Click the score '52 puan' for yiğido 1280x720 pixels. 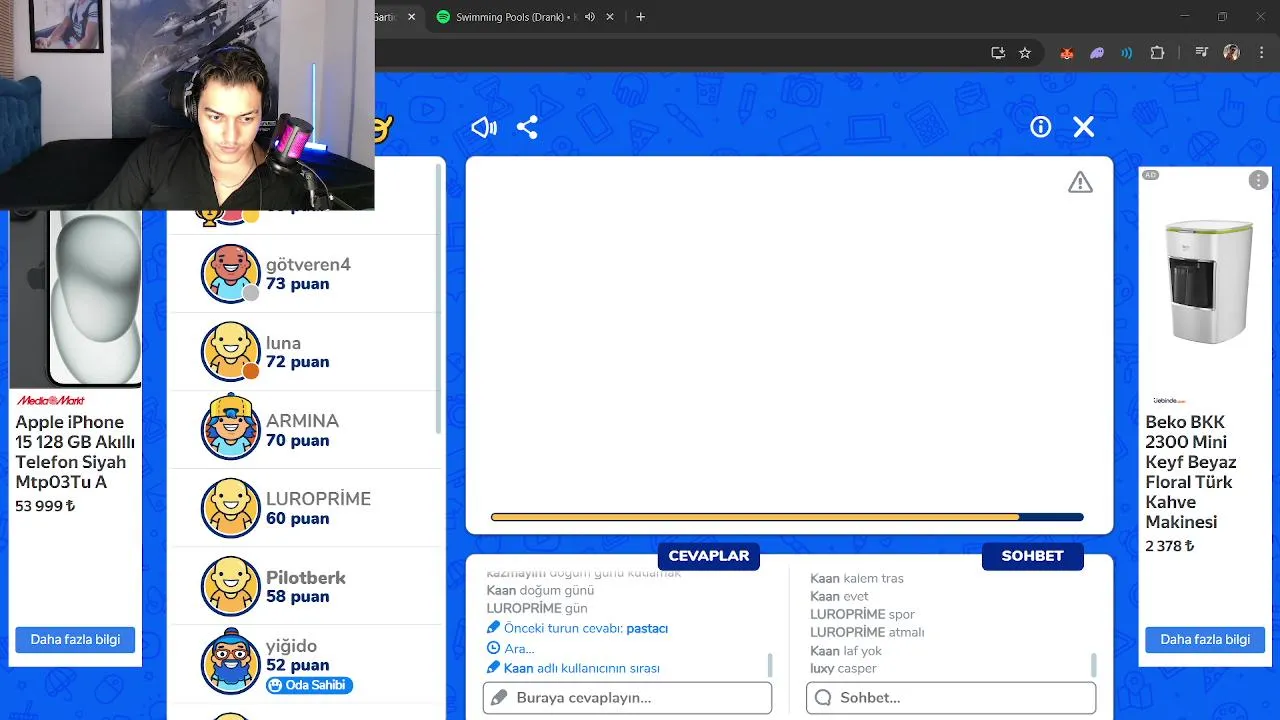[x=297, y=665]
